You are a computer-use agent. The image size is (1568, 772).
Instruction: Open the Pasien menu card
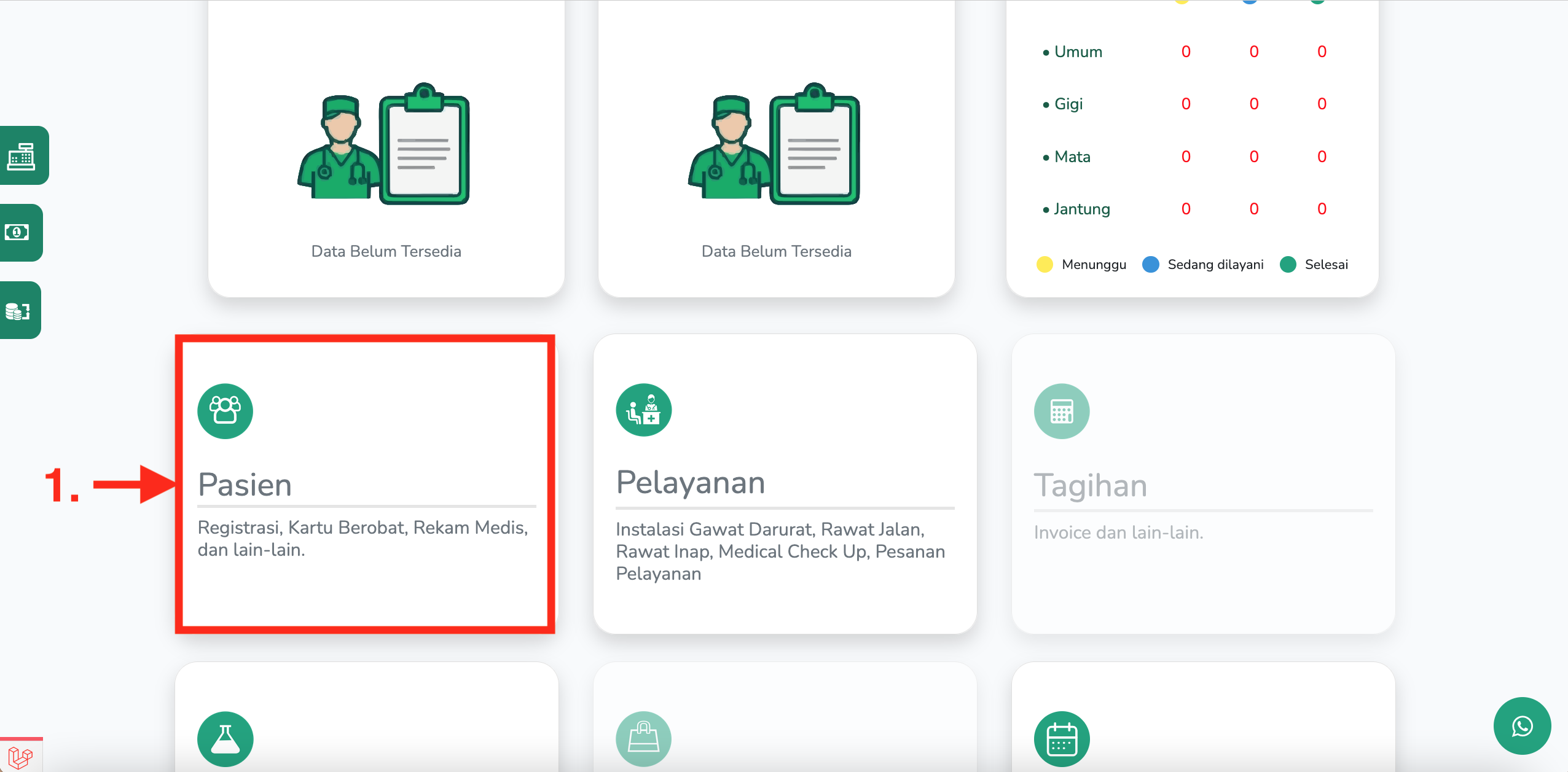(365, 483)
